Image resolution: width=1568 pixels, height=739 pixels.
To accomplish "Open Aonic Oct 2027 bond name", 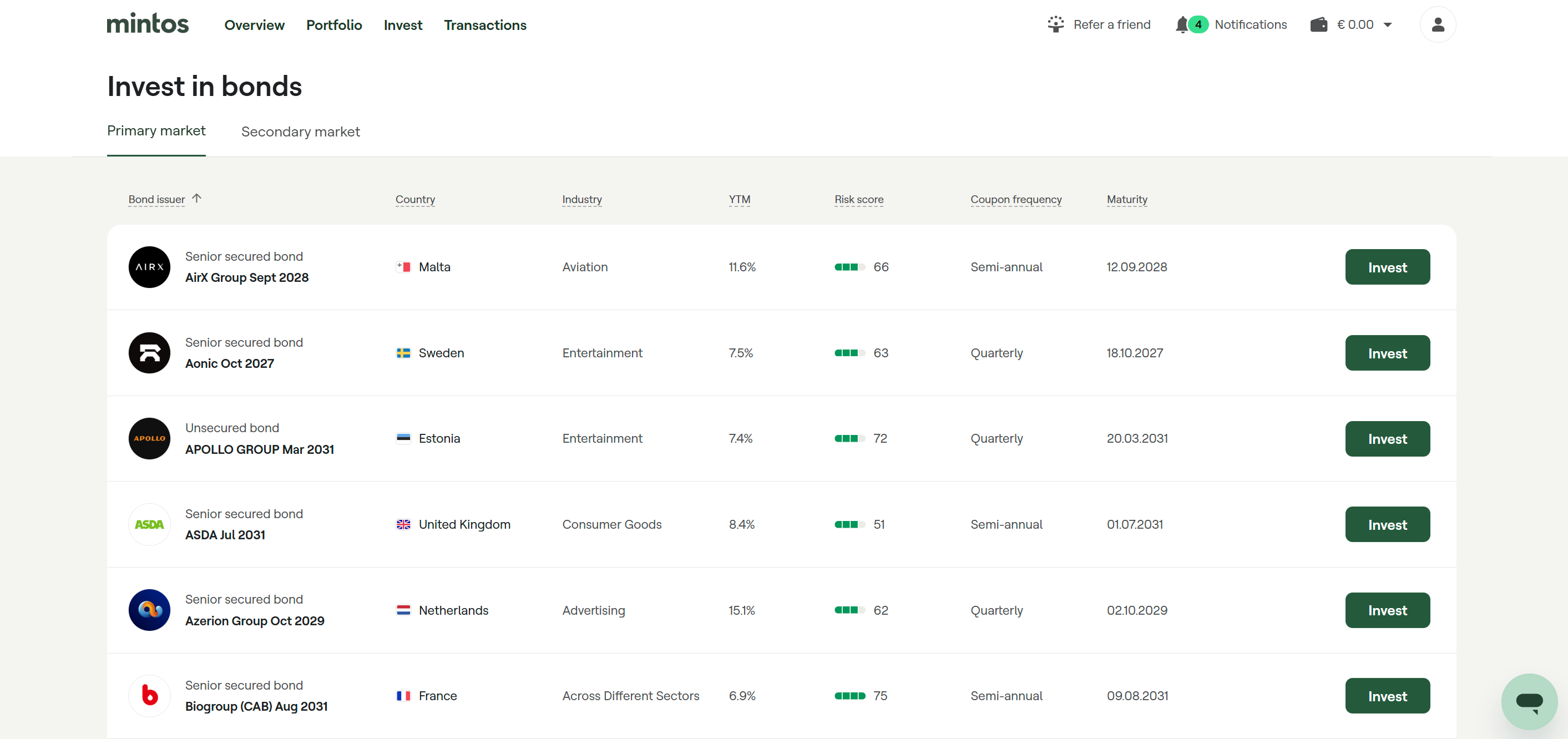I will click(x=230, y=363).
